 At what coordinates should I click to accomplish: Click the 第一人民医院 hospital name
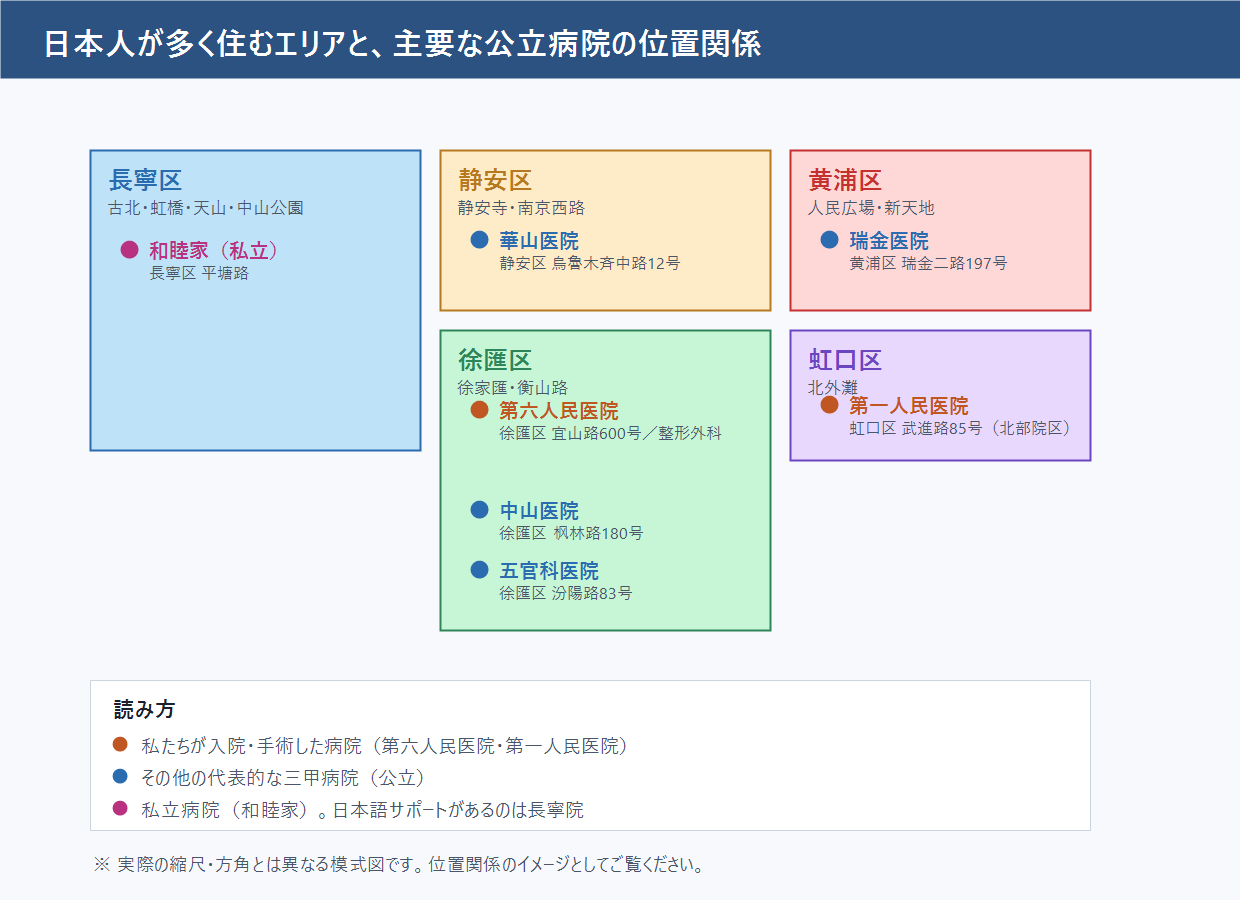point(909,406)
